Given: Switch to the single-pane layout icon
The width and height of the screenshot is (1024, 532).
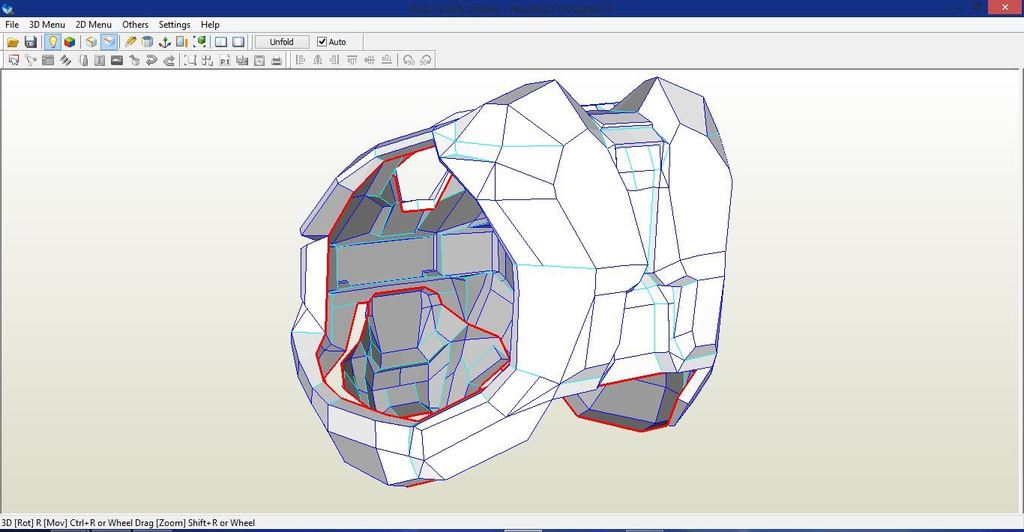Looking at the screenshot, I should tap(238, 42).
